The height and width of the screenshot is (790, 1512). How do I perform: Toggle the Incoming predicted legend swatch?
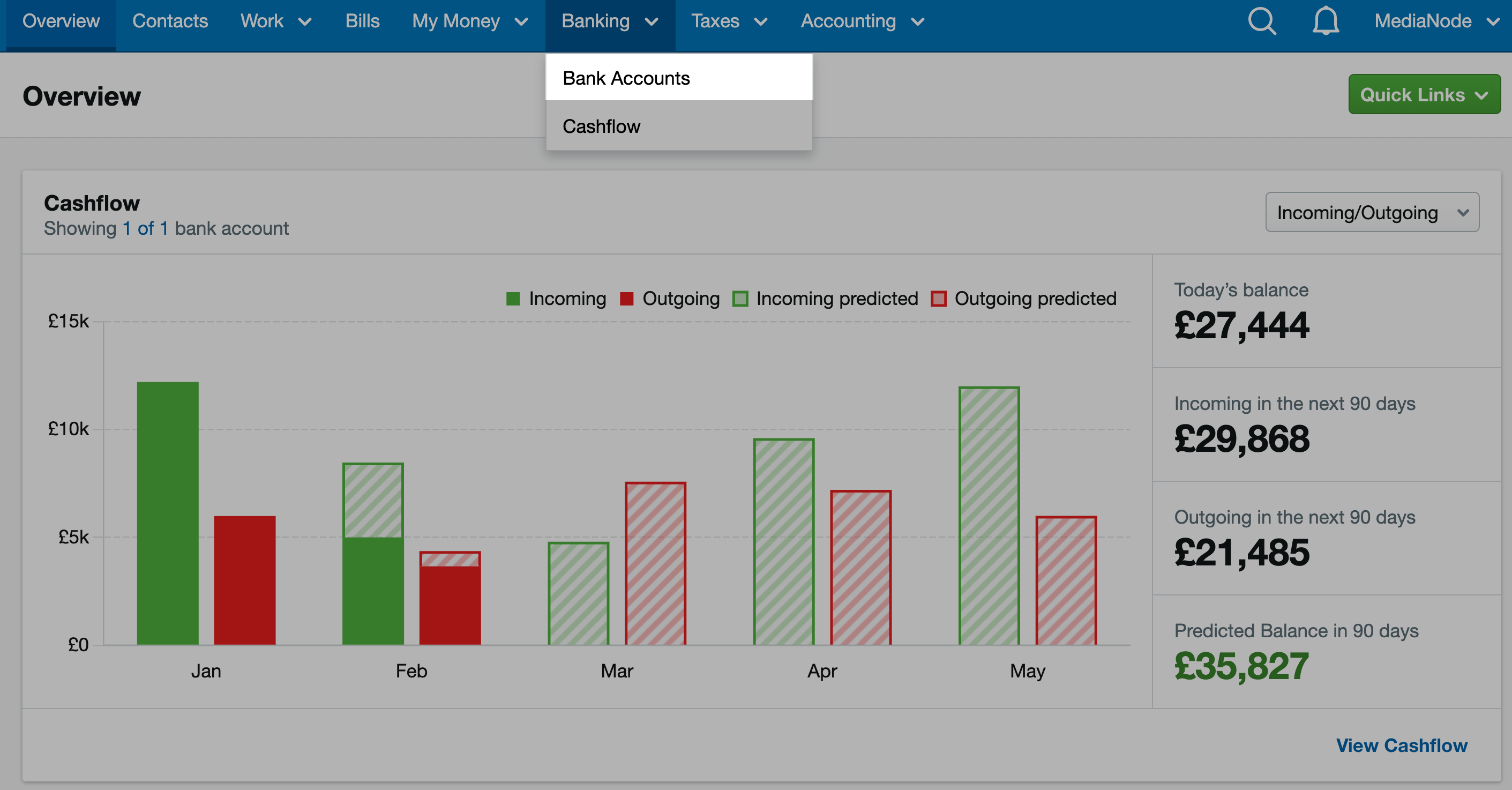(x=740, y=299)
